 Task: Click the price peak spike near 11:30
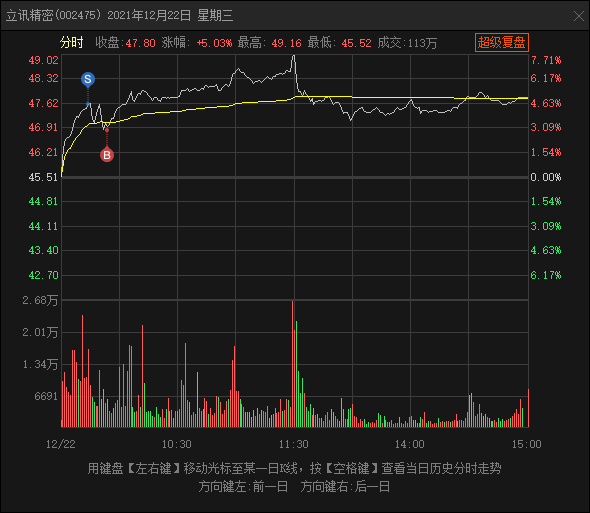(x=294, y=56)
